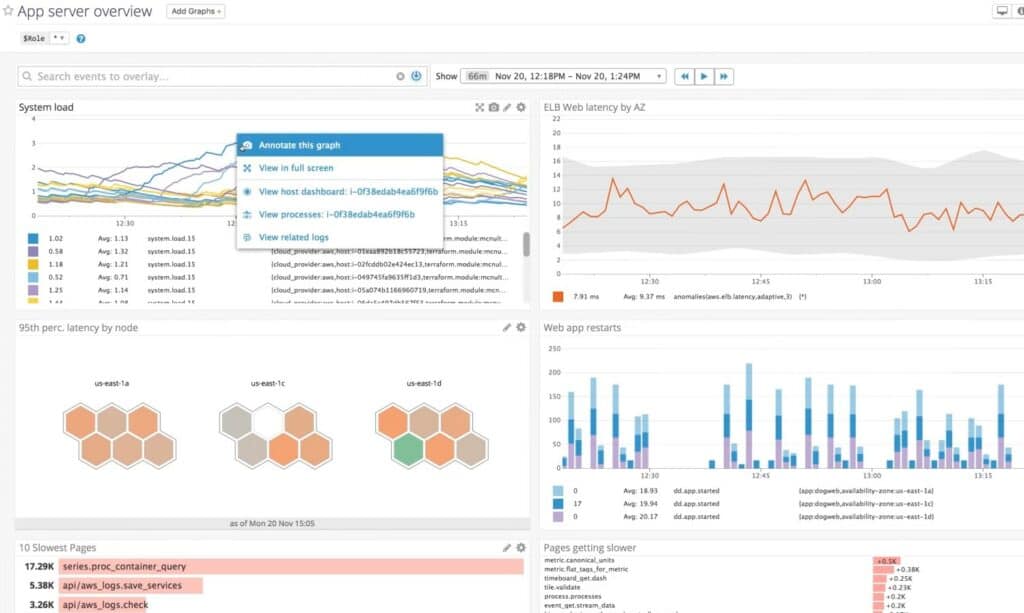Screen dimensions: 1024x613
Task: Click Annotate this graph in the popup
Action: click(297, 144)
